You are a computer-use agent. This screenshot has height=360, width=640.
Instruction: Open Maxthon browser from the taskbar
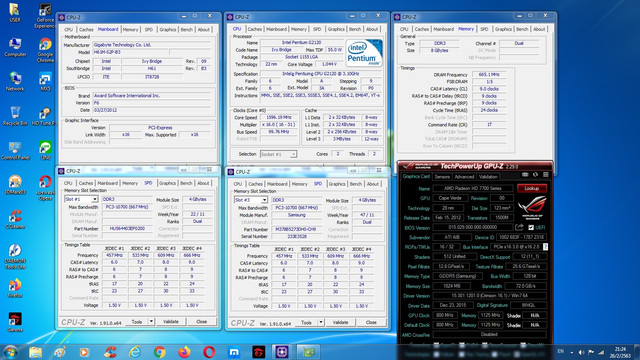[234, 352]
